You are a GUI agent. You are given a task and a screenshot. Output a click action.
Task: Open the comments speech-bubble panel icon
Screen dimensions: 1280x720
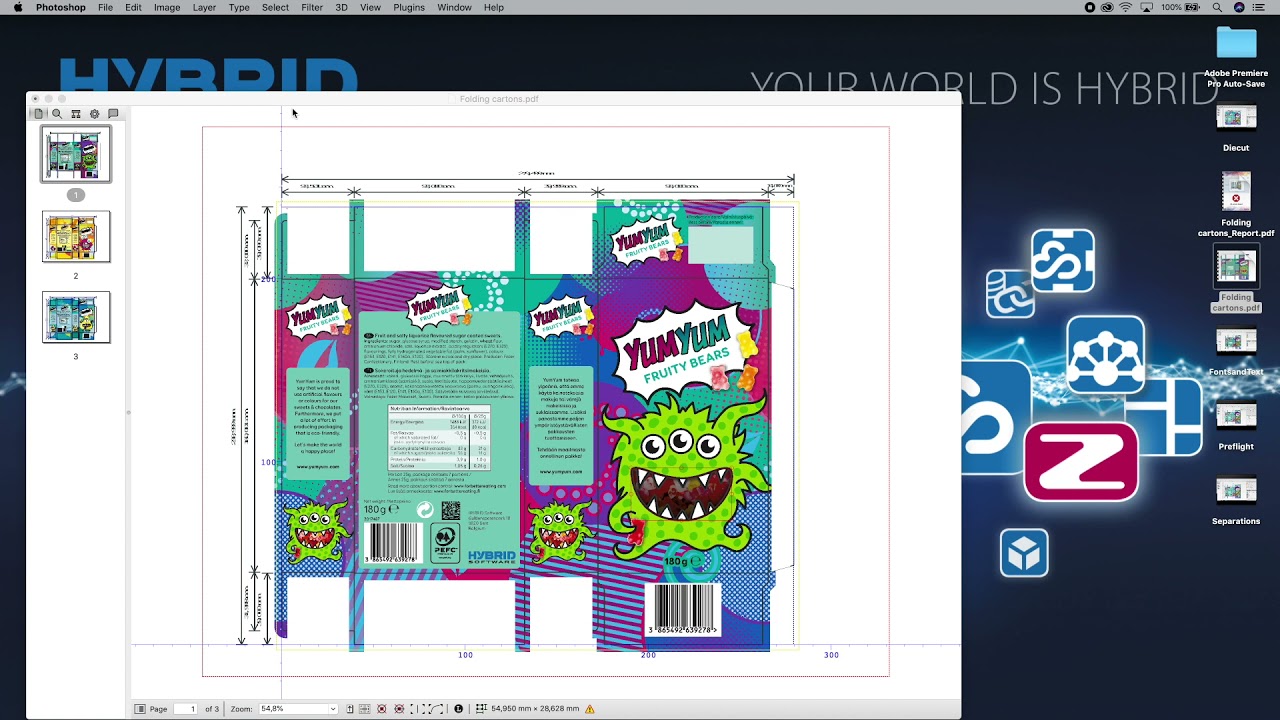pos(113,114)
